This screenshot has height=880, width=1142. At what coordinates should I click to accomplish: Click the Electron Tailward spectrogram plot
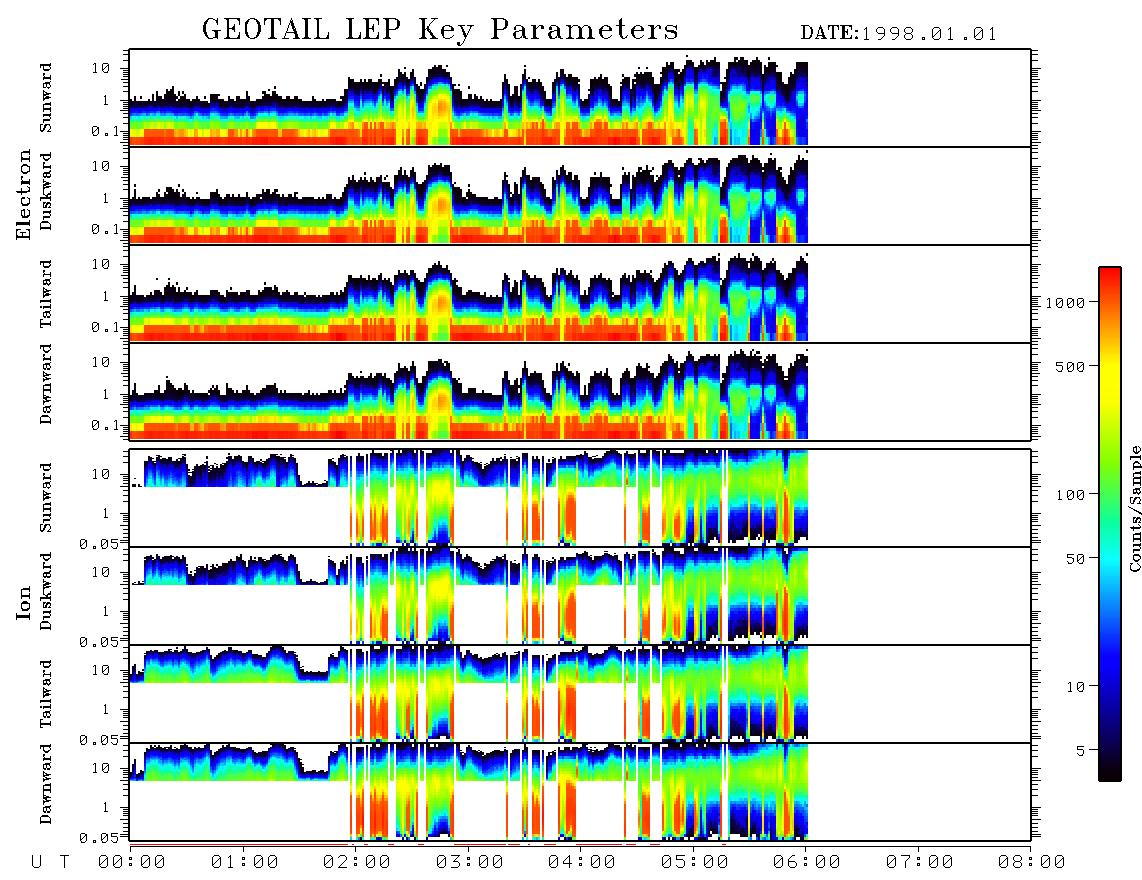click(580, 294)
